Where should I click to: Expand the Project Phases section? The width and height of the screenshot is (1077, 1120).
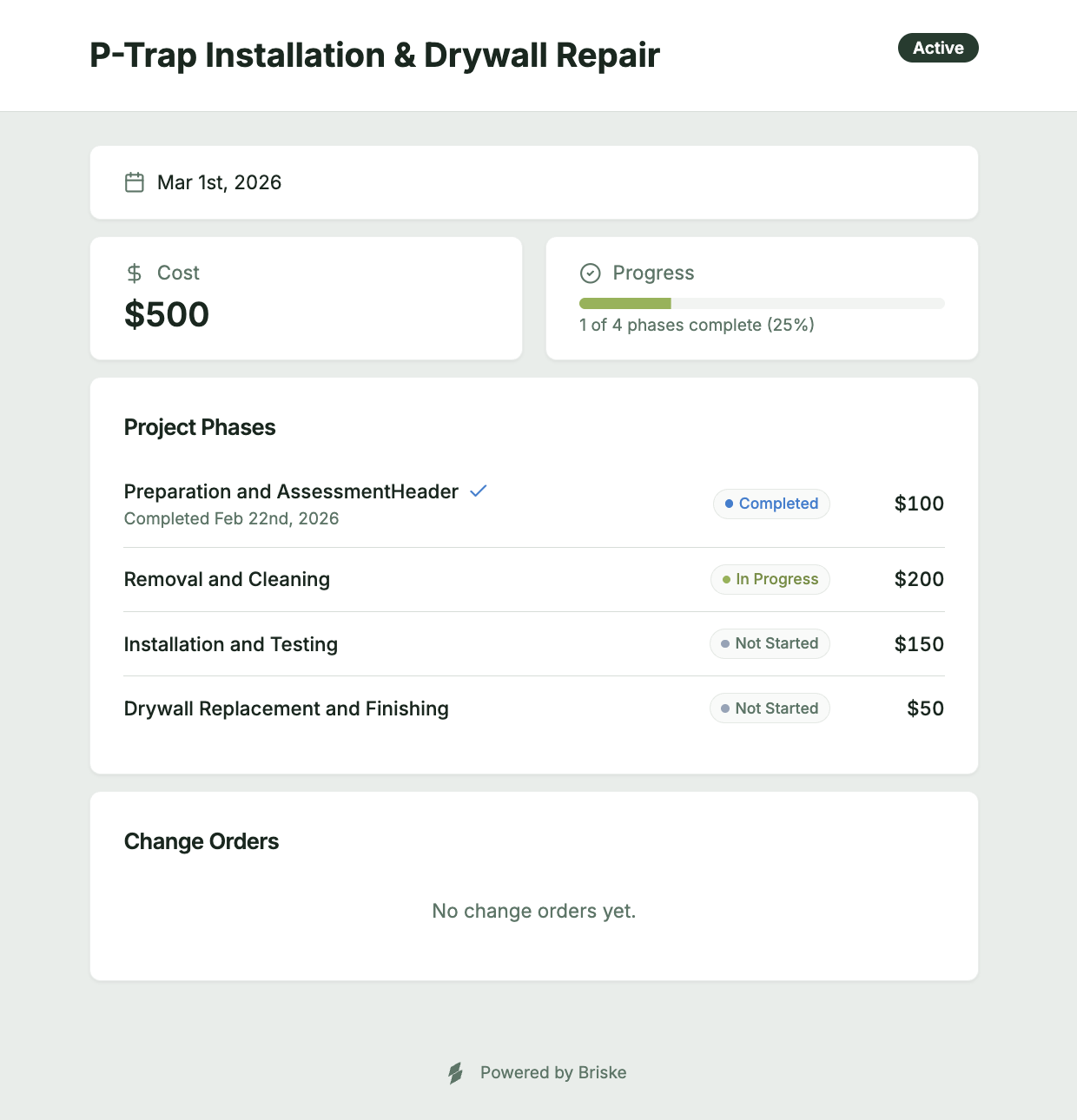pos(199,427)
